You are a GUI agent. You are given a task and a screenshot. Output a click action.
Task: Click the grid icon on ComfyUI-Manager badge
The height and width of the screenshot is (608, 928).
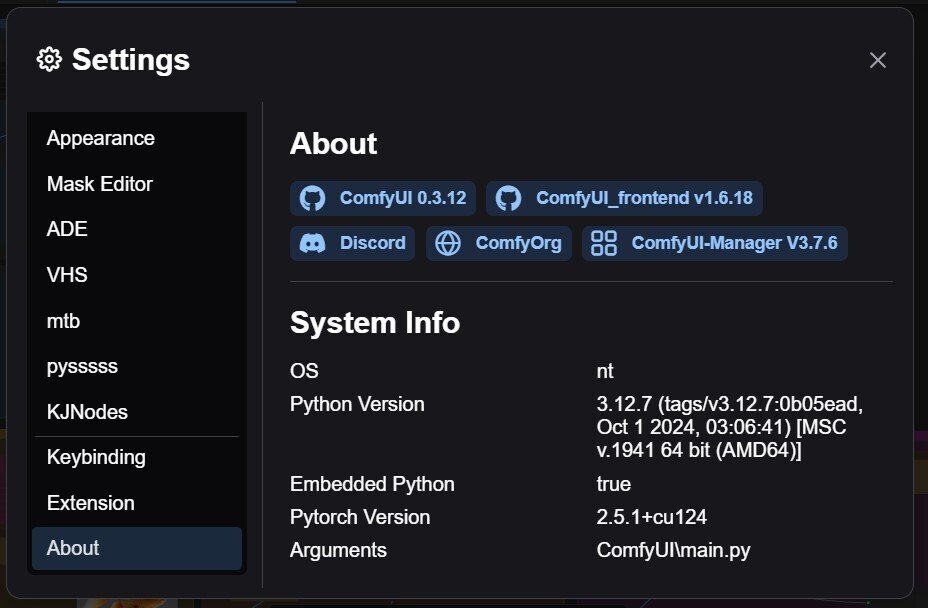pos(604,243)
